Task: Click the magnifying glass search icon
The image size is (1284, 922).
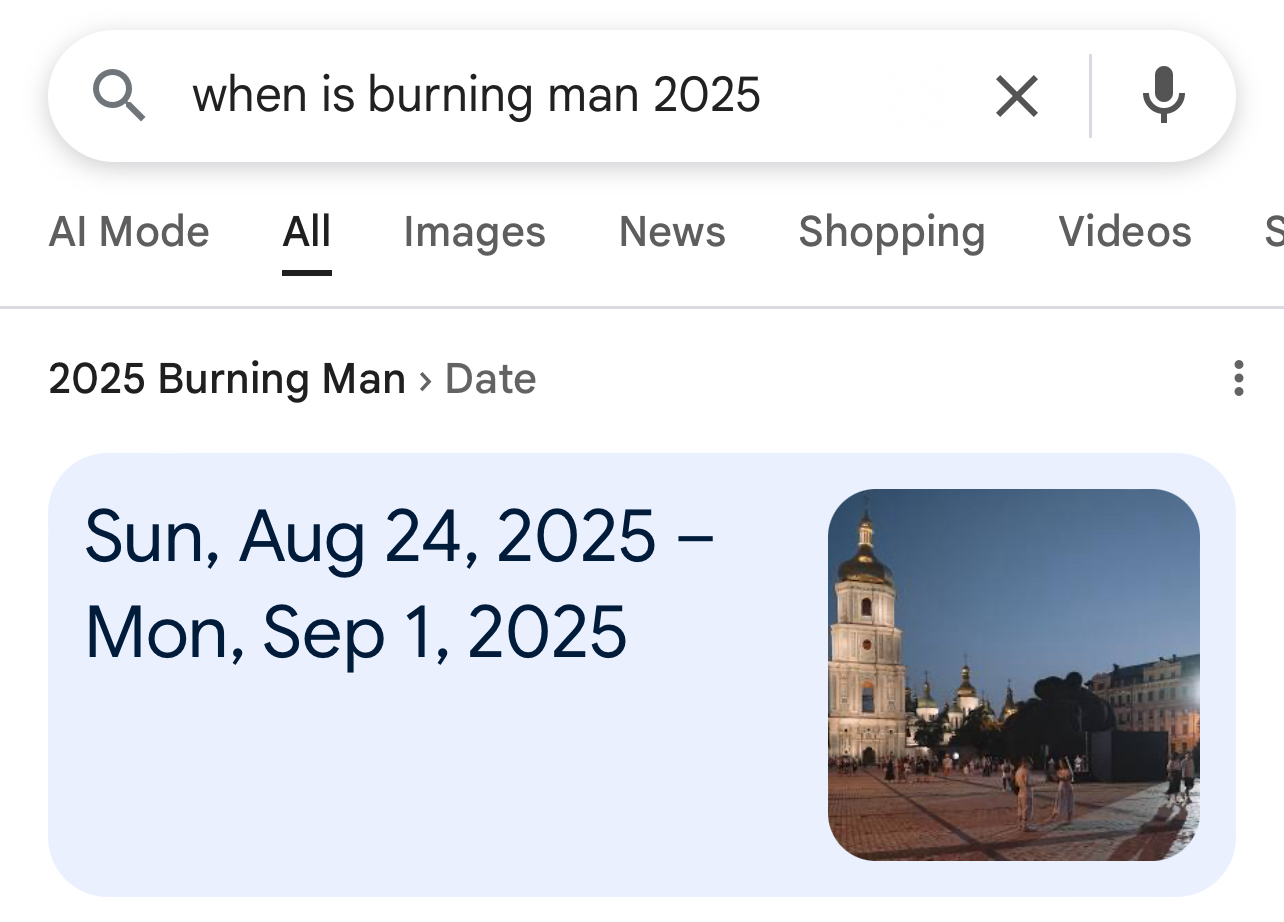Action: (x=119, y=96)
